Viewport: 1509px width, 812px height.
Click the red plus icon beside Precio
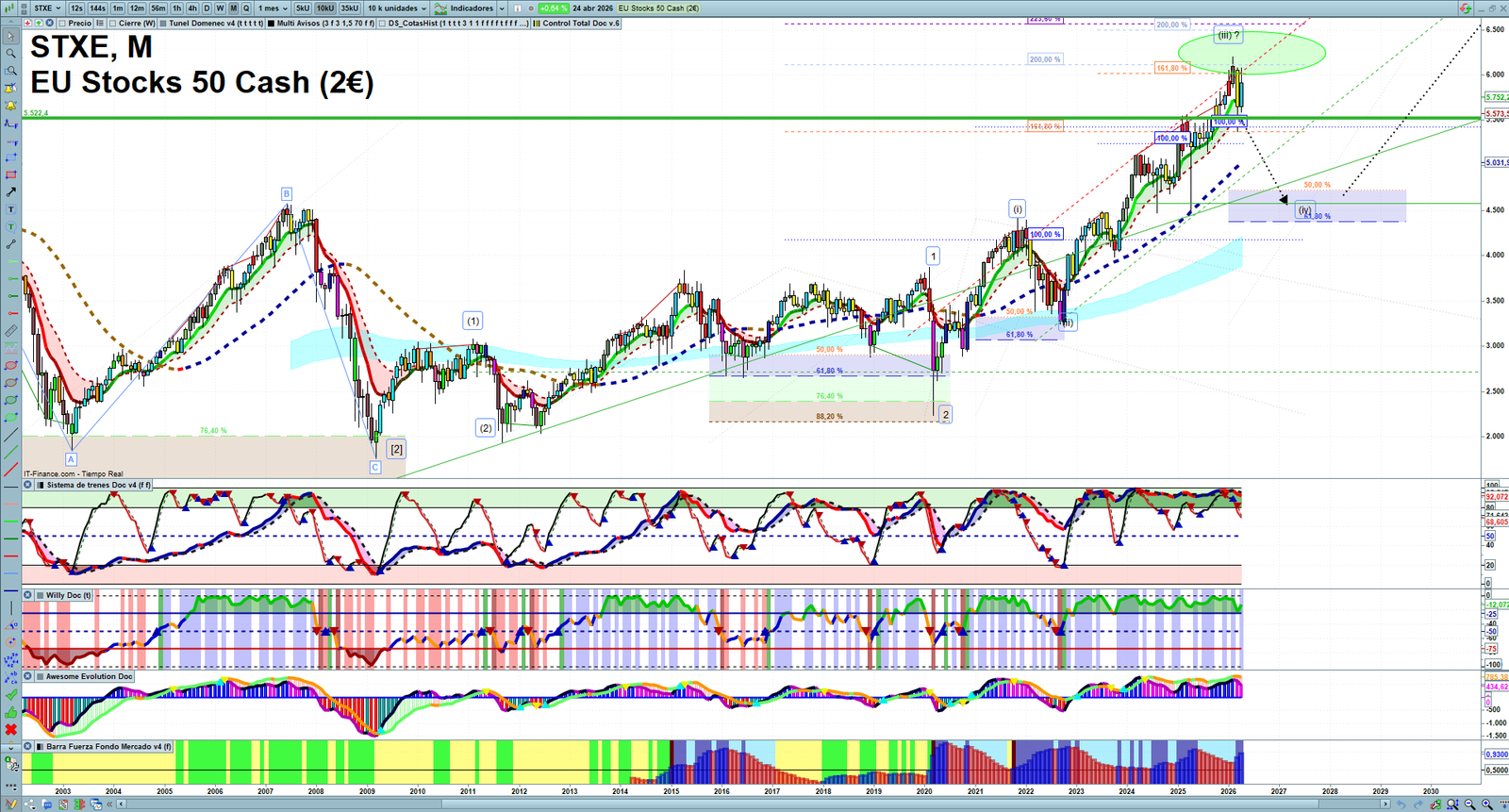pyautogui.click(x=28, y=24)
